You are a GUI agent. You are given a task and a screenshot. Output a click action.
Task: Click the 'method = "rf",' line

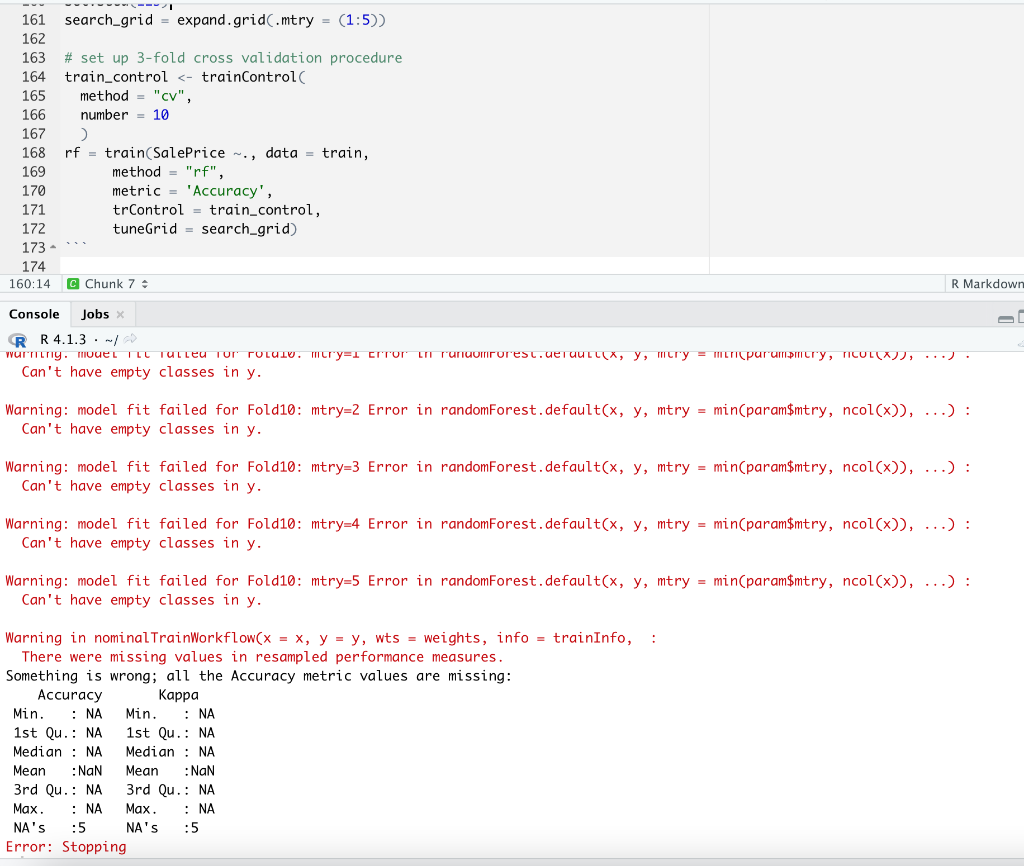(168, 172)
